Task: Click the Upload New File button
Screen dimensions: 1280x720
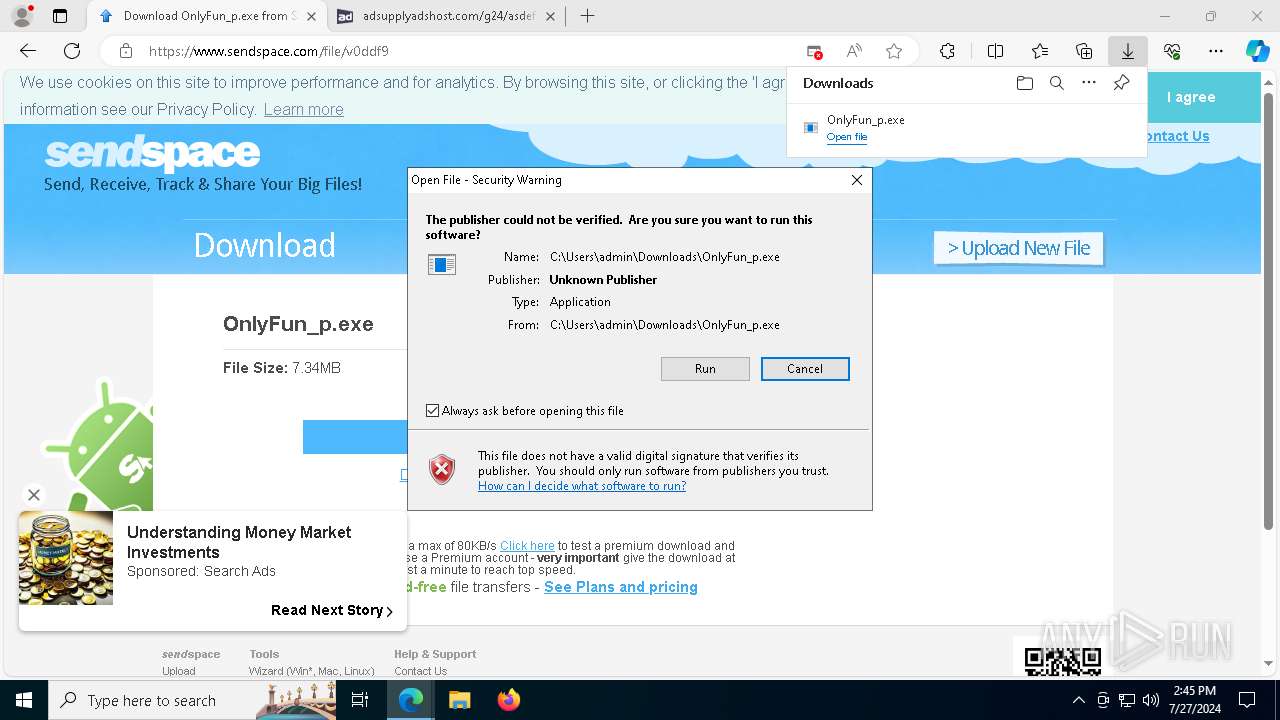Action: pyautogui.click(x=1018, y=248)
